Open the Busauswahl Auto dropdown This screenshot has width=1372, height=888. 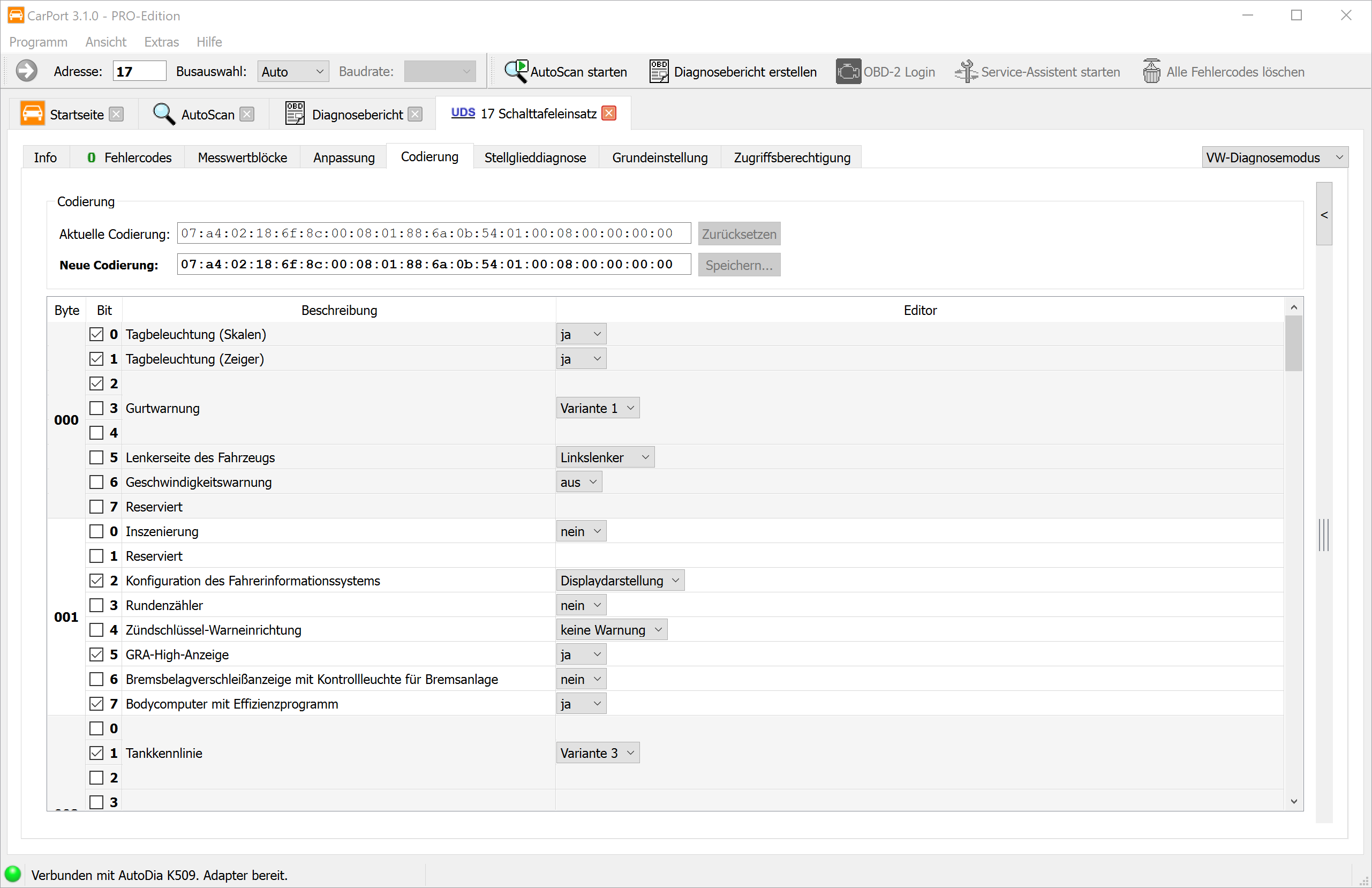pyautogui.click(x=293, y=72)
